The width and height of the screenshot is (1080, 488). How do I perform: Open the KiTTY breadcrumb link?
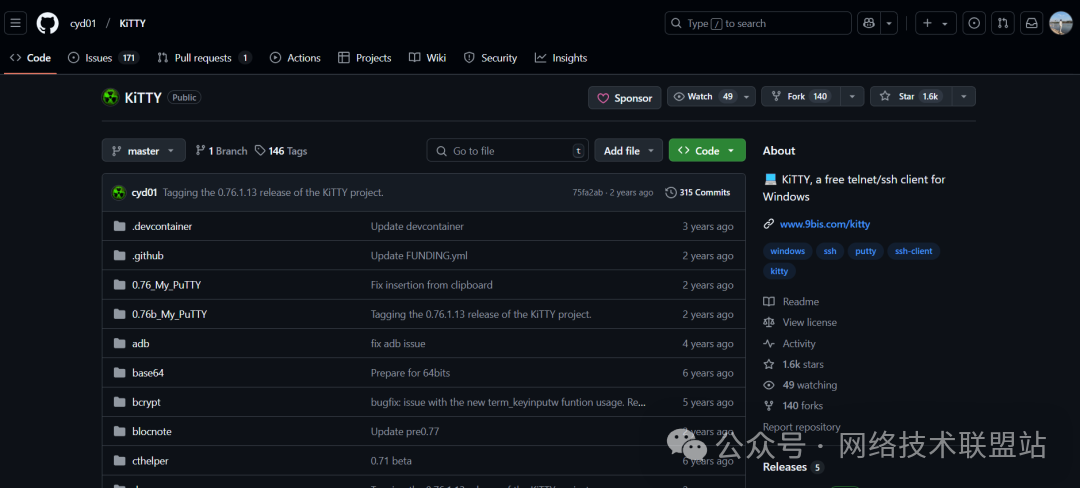point(132,23)
